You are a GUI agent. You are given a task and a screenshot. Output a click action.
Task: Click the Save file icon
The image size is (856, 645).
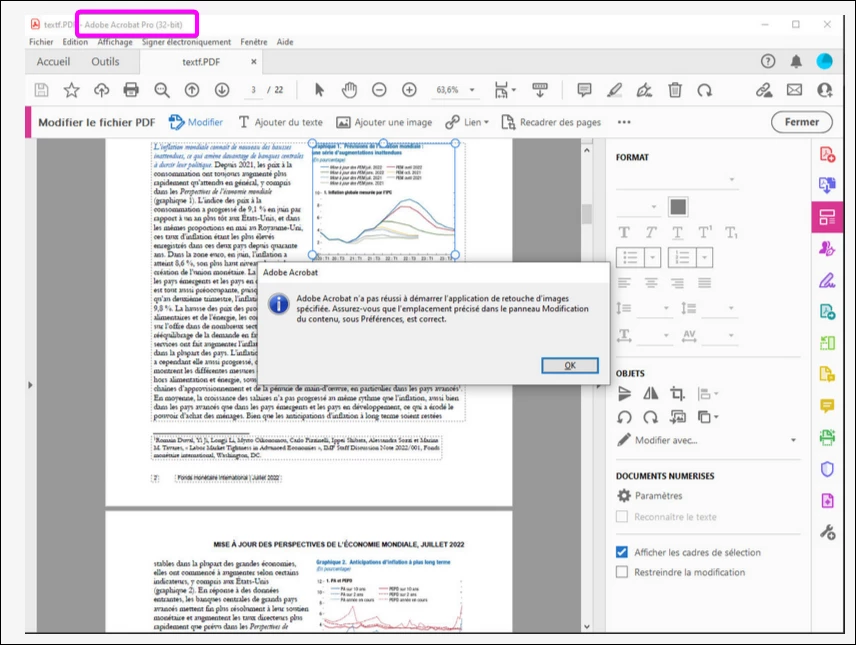[x=41, y=90]
